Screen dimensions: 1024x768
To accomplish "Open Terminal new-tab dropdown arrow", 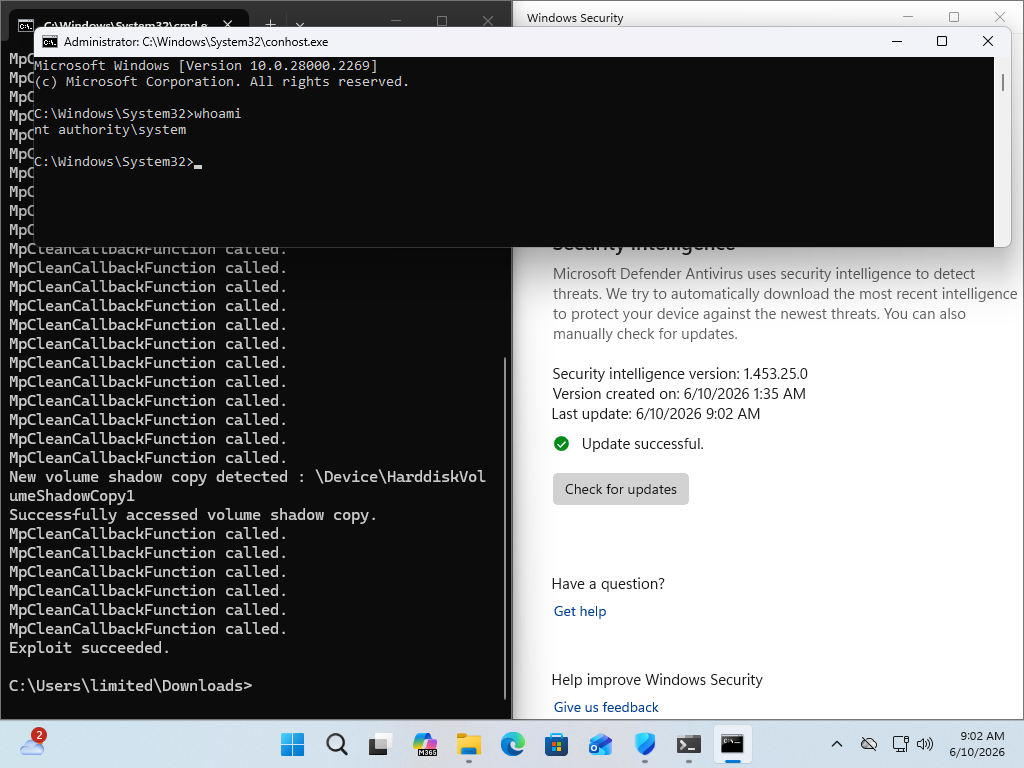I will (300, 25).
